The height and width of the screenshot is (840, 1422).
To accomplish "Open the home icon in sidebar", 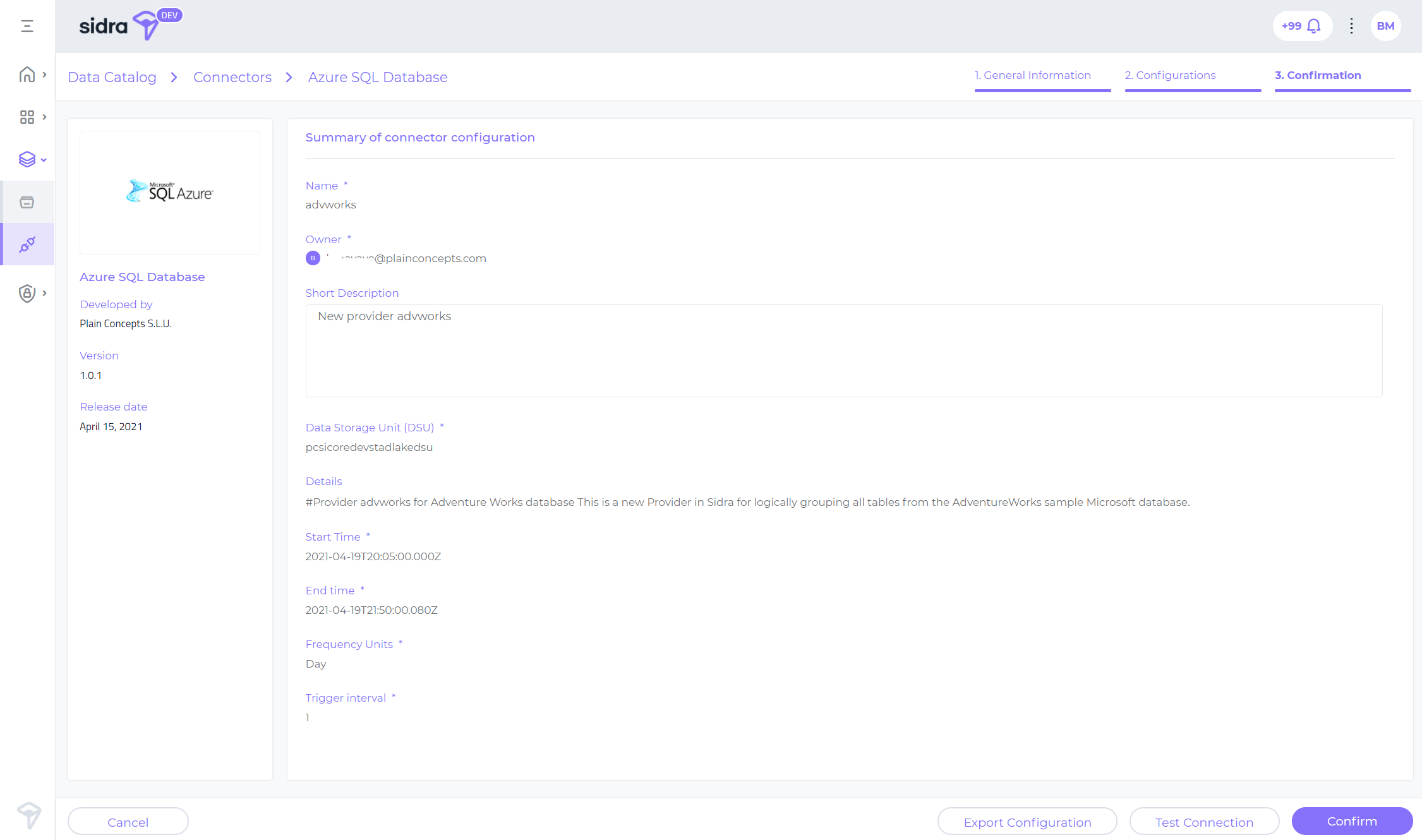I will 27,75.
